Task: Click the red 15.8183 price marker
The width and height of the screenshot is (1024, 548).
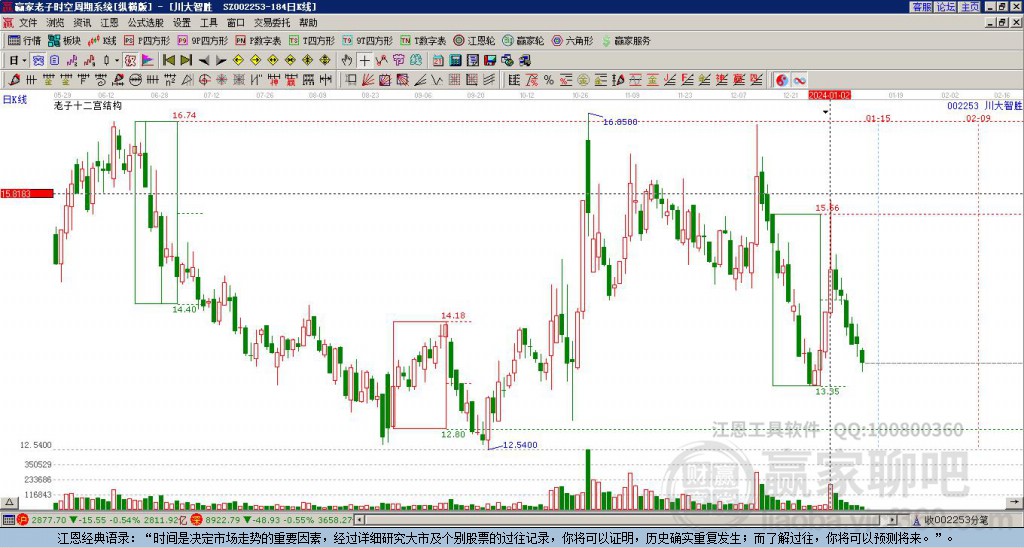Action: click(x=27, y=193)
